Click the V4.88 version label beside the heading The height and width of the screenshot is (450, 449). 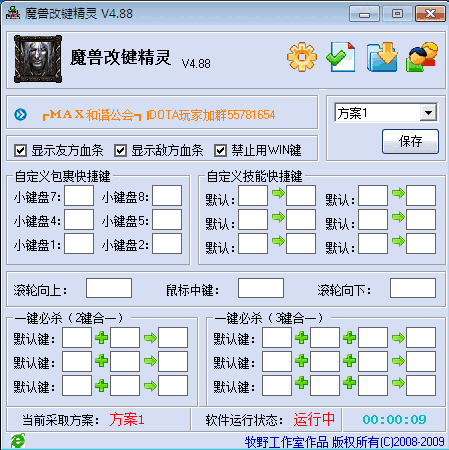(x=196, y=63)
